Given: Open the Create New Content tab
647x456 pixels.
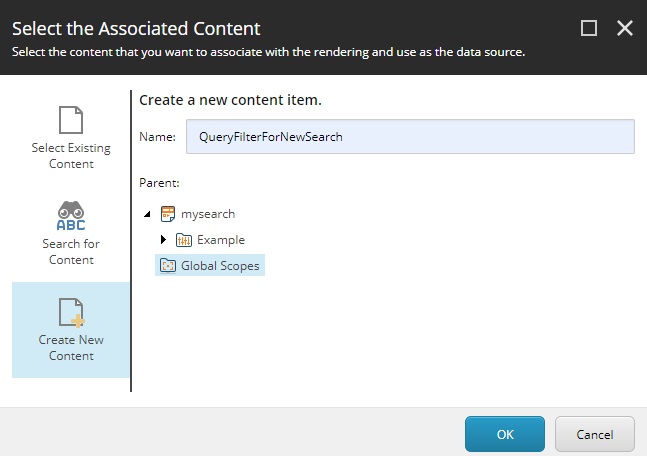Looking at the screenshot, I should [x=71, y=330].
